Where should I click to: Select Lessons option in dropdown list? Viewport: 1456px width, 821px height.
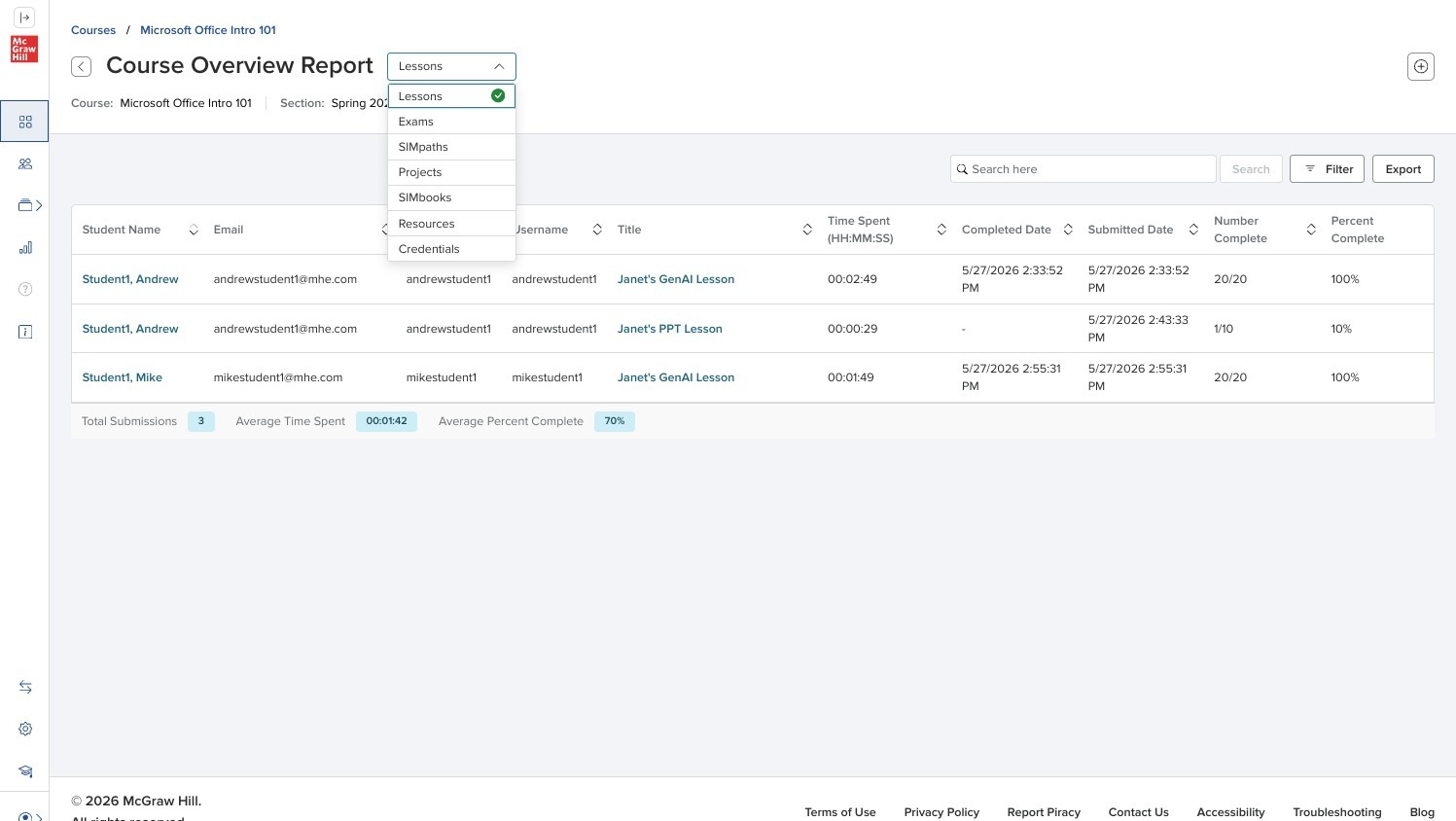coord(451,96)
